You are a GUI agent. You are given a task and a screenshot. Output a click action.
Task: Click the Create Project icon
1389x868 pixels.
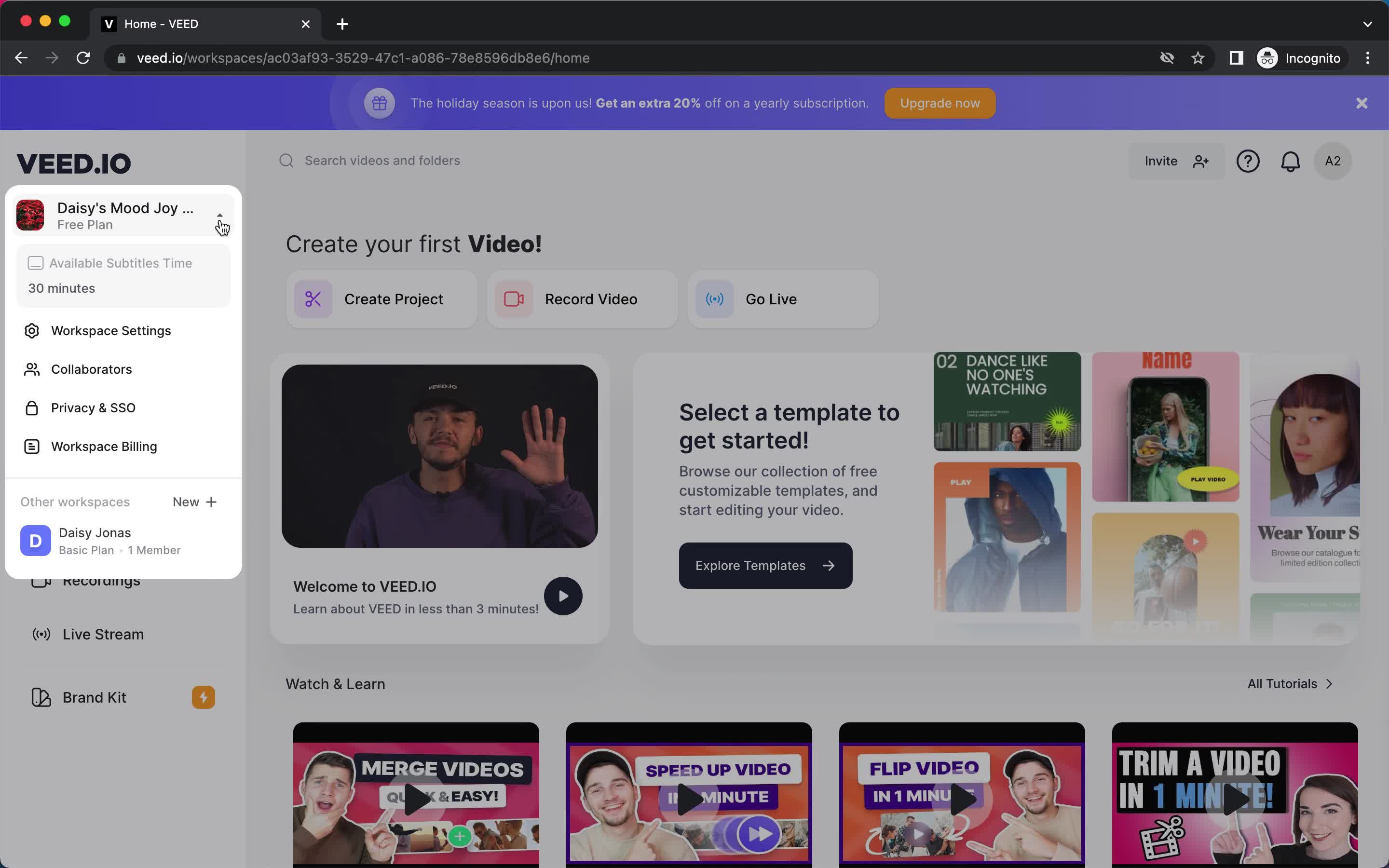tap(312, 299)
